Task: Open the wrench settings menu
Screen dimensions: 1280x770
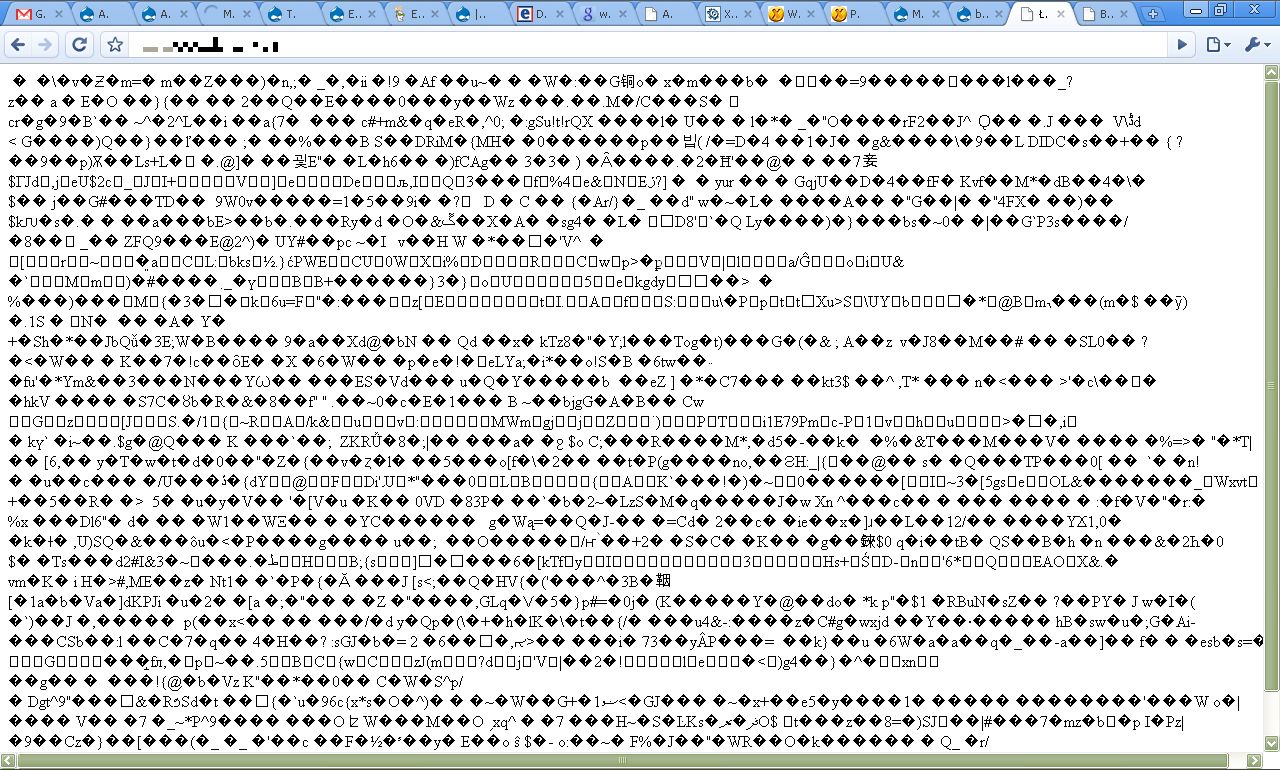Action: tap(1255, 45)
